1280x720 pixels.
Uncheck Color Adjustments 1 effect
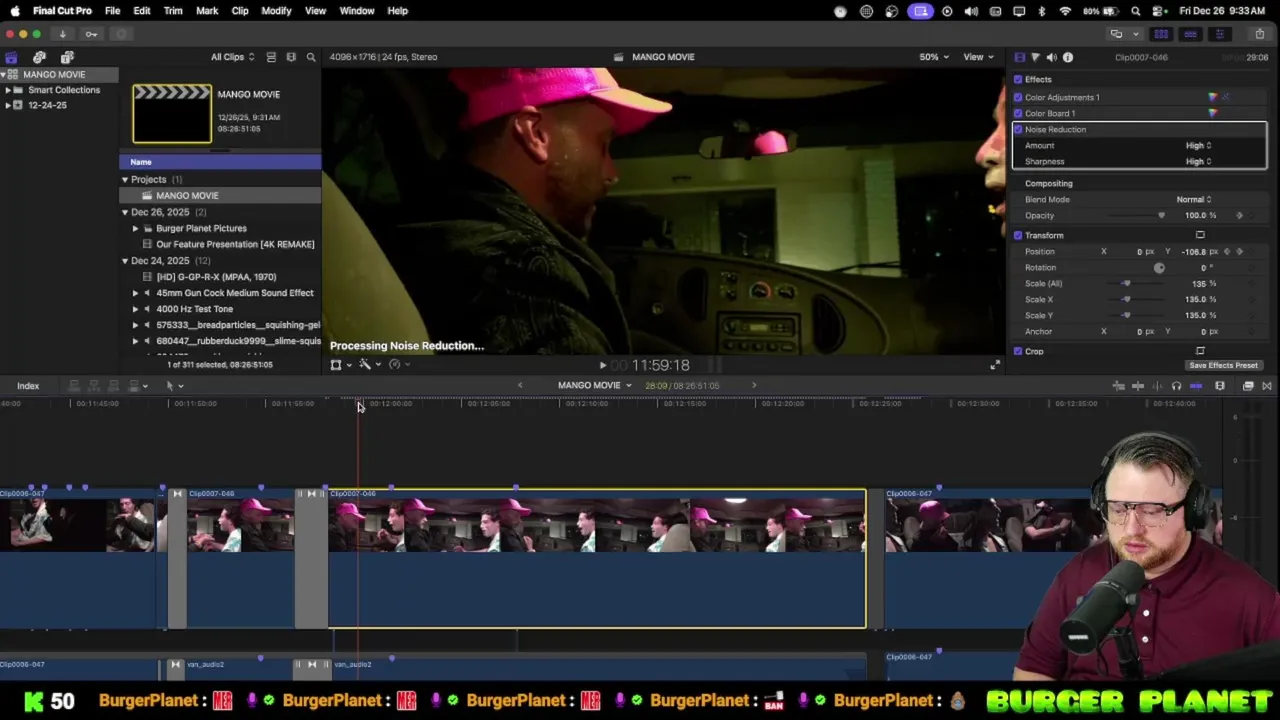1018,97
